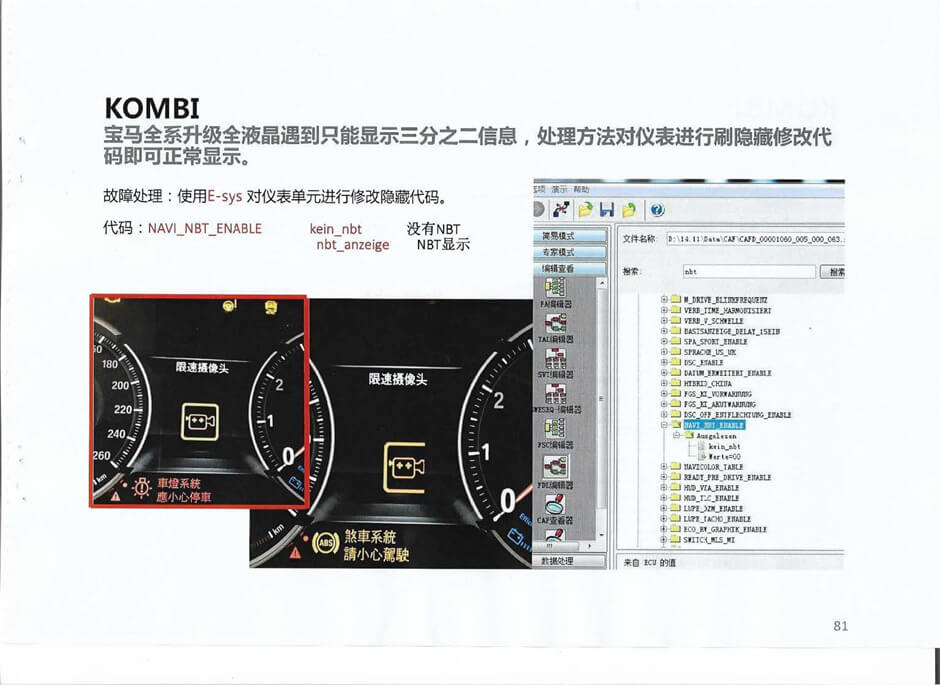Click the document icon beside kein_nbt
This screenshot has width=940, height=685.
tap(701, 446)
